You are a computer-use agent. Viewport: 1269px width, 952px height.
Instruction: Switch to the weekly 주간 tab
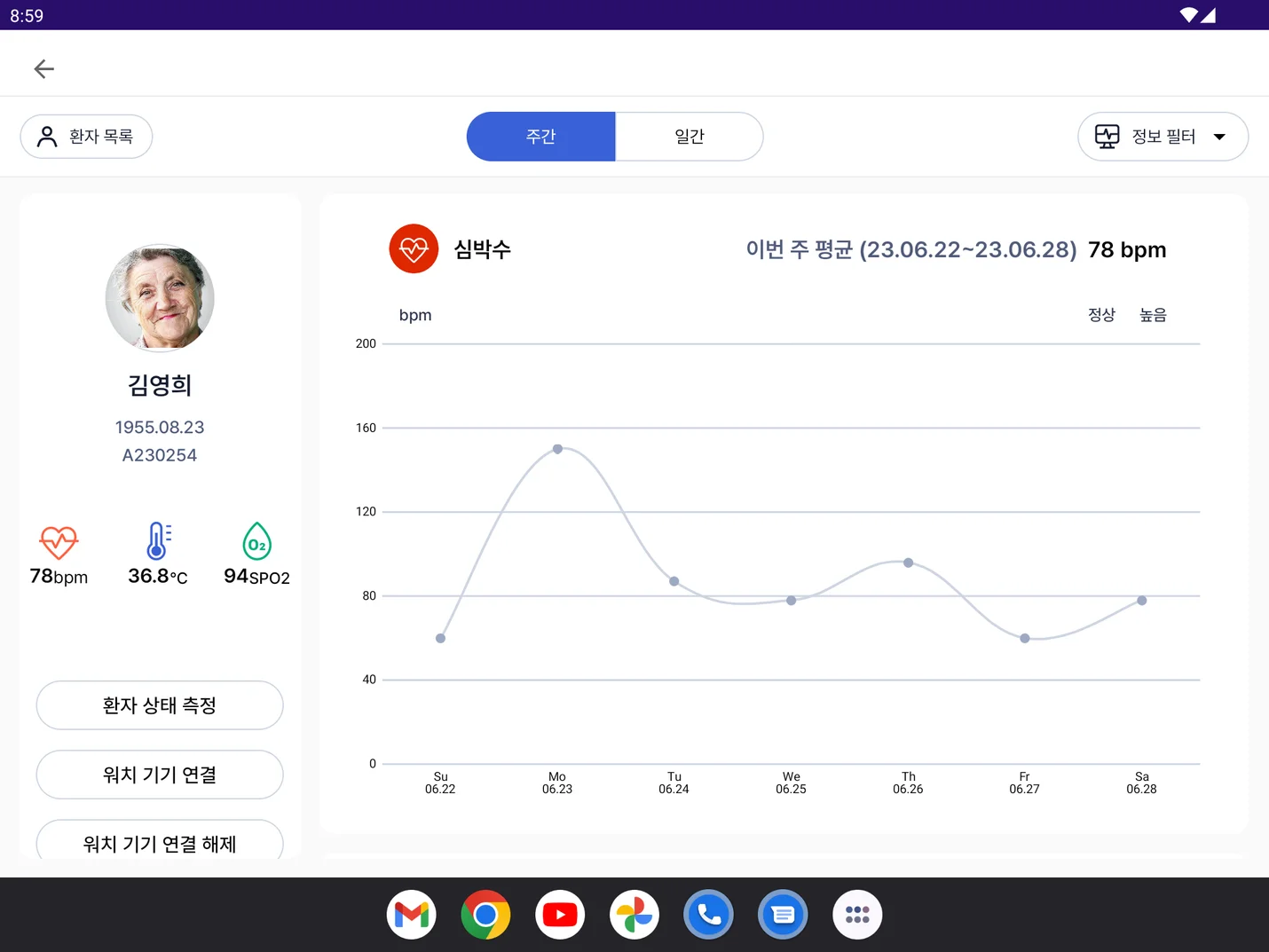coord(540,137)
